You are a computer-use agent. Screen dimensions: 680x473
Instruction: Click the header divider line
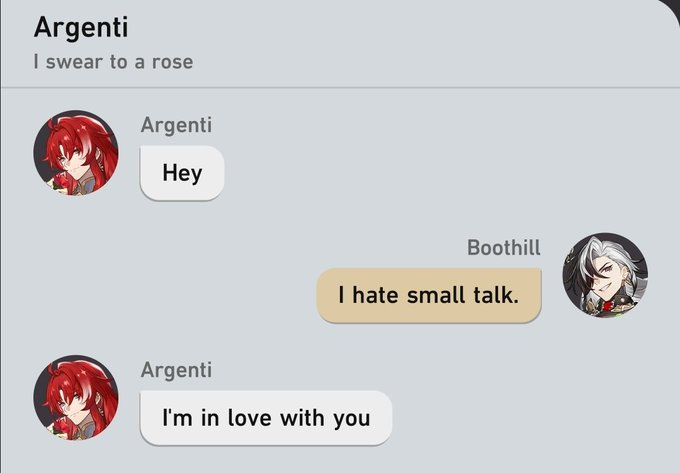tap(340, 88)
